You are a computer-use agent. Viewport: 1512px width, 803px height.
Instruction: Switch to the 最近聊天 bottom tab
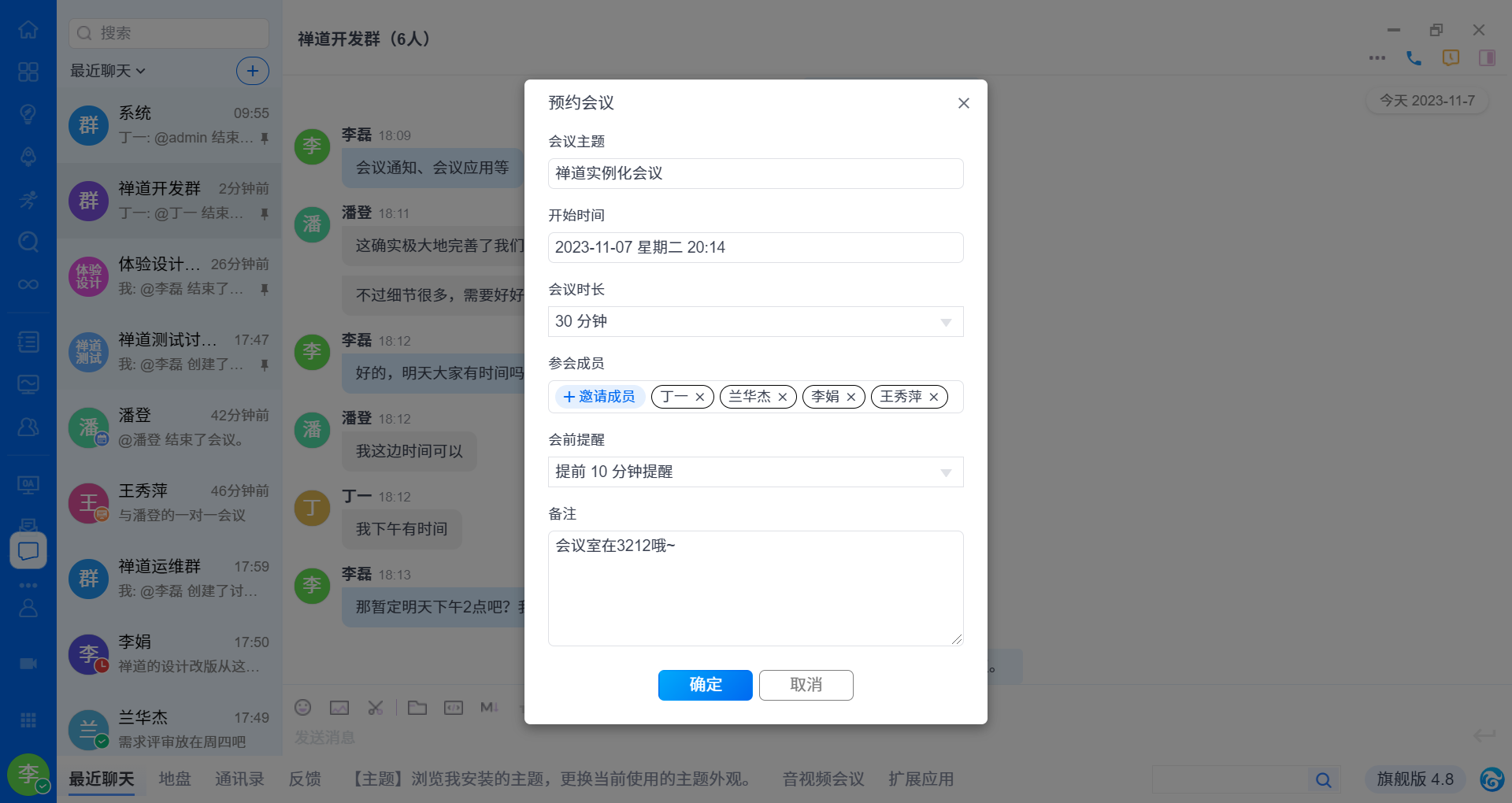pos(102,779)
